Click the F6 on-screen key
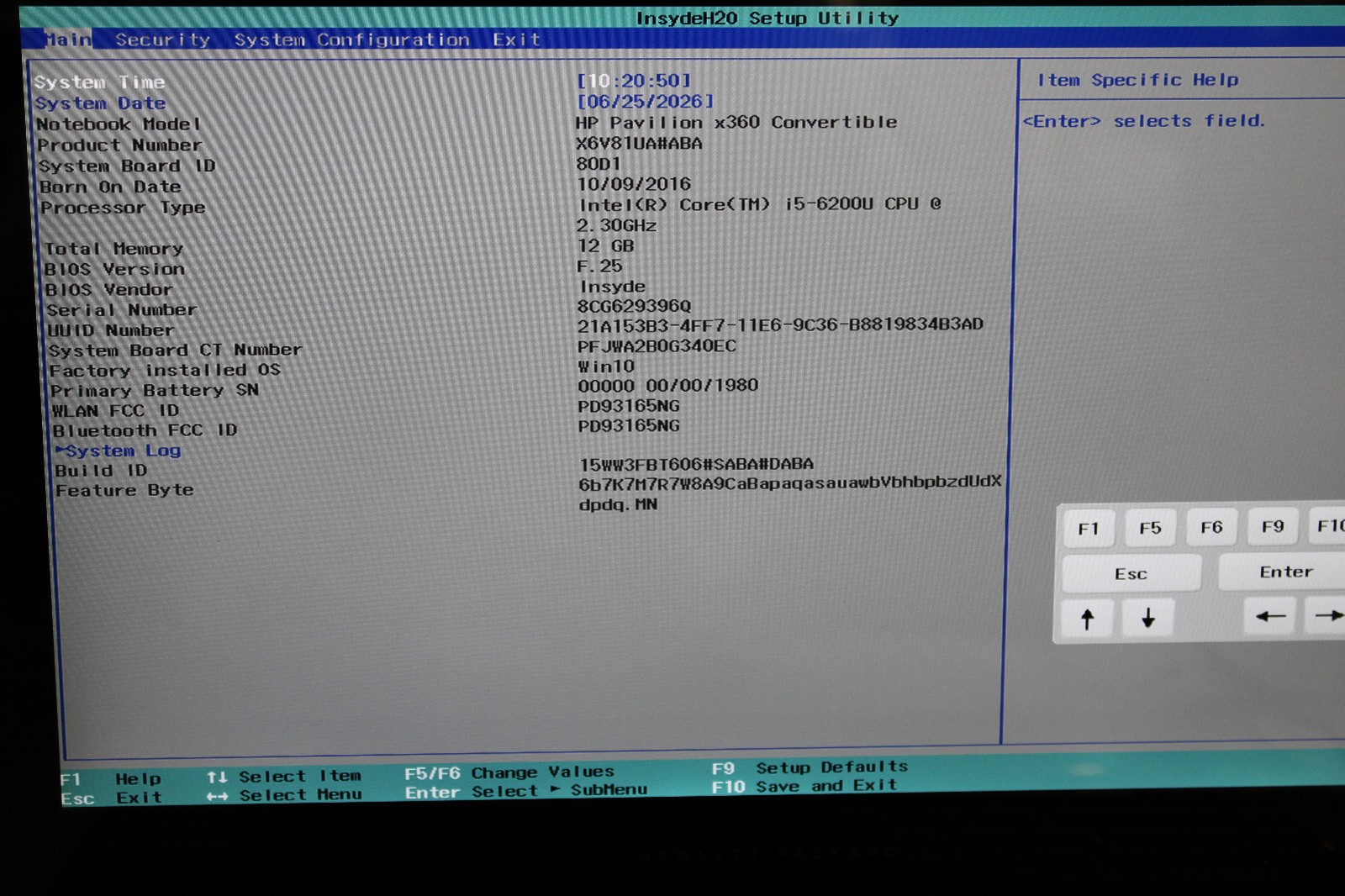Image resolution: width=1345 pixels, height=896 pixels. point(1211,527)
